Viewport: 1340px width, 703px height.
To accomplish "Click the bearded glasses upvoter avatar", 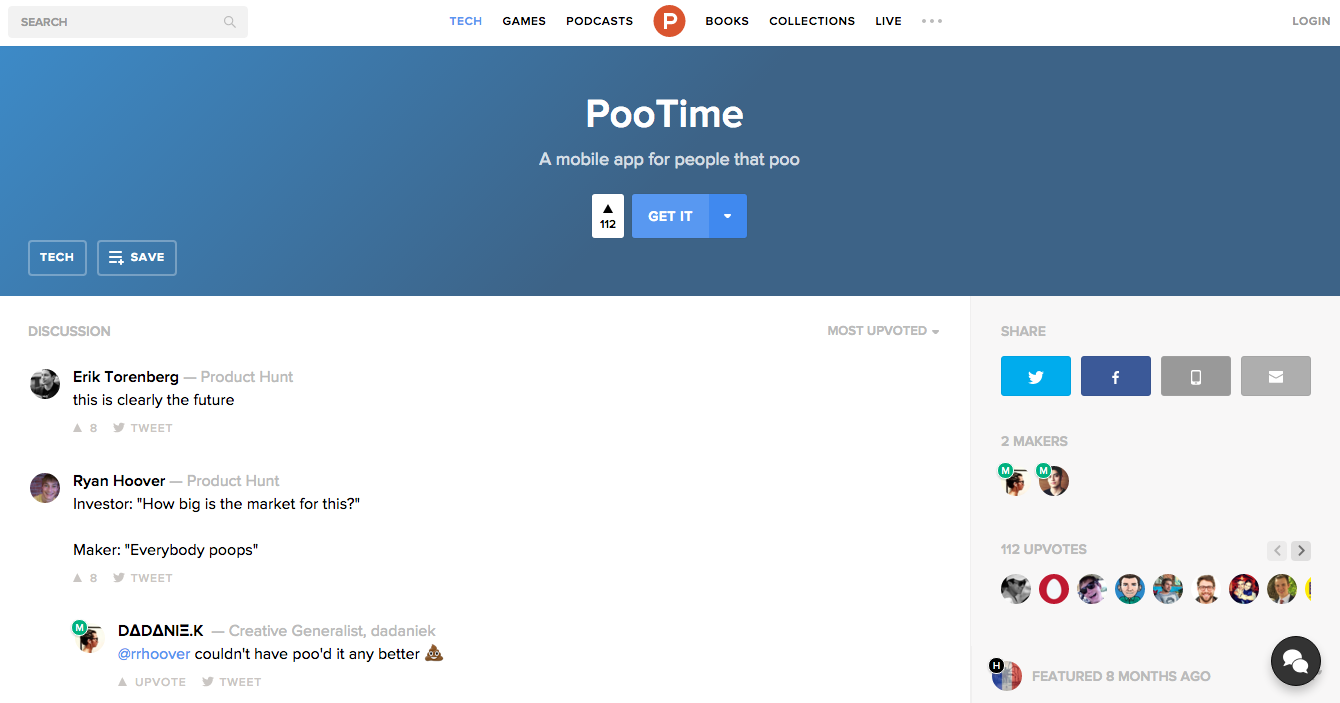I will click(x=1206, y=588).
